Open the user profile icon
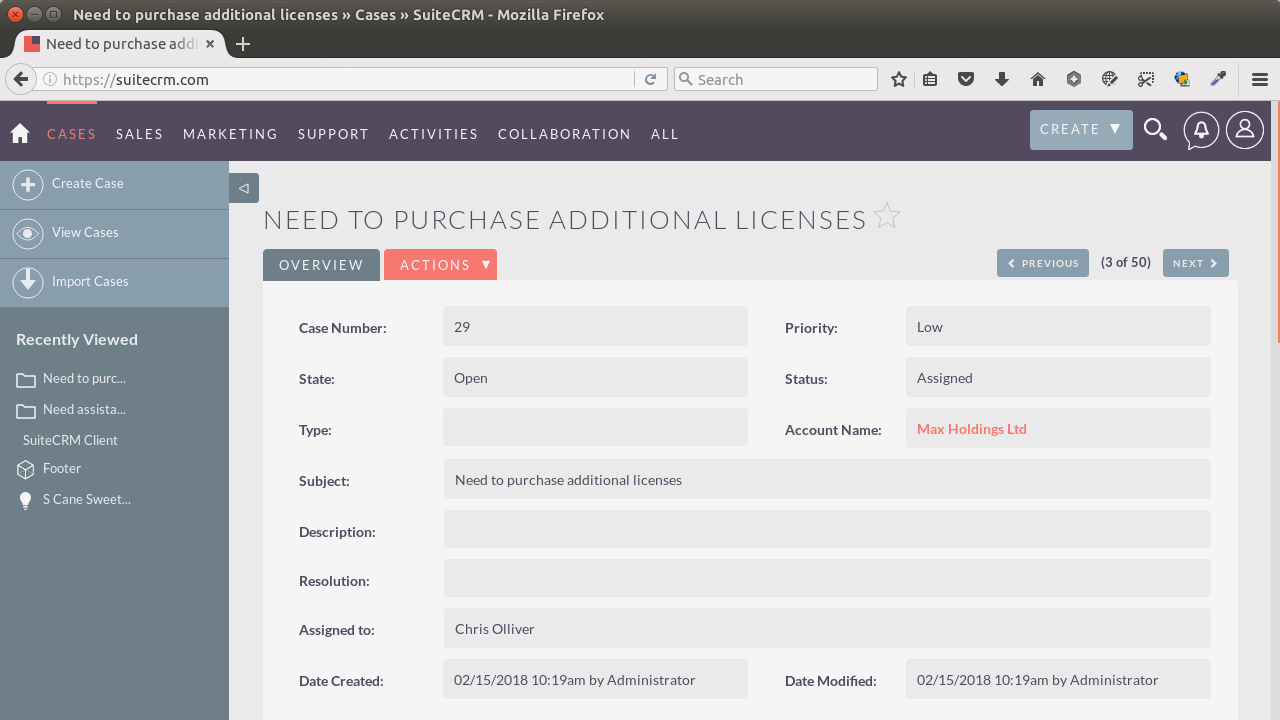 tap(1244, 129)
